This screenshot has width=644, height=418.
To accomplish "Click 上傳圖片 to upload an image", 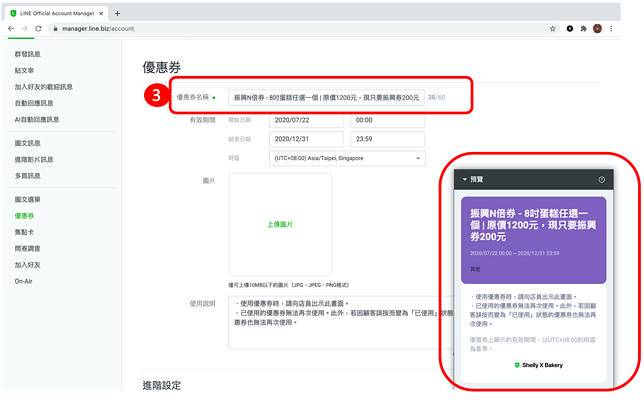I will click(x=279, y=225).
